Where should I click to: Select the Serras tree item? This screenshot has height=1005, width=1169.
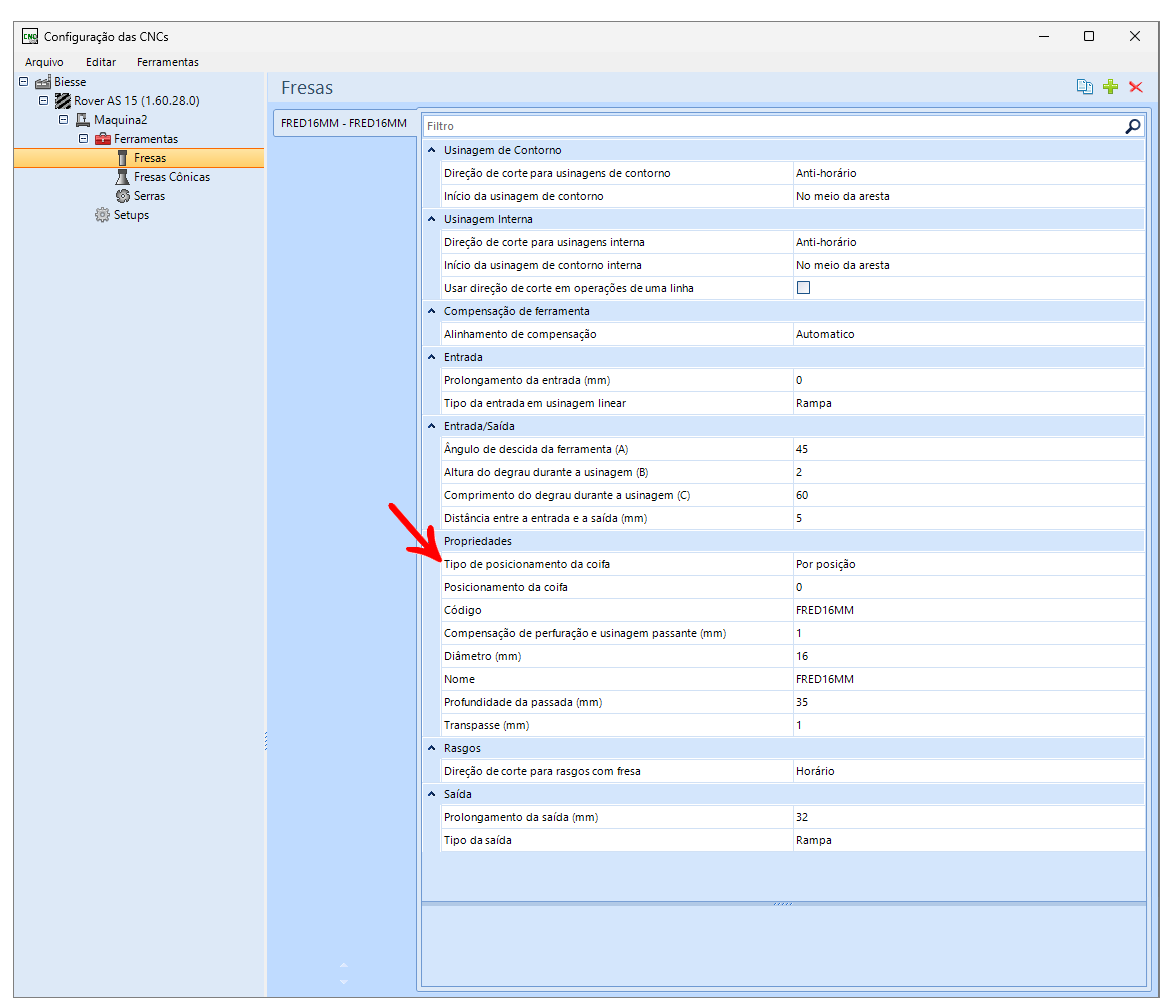[x=149, y=196]
